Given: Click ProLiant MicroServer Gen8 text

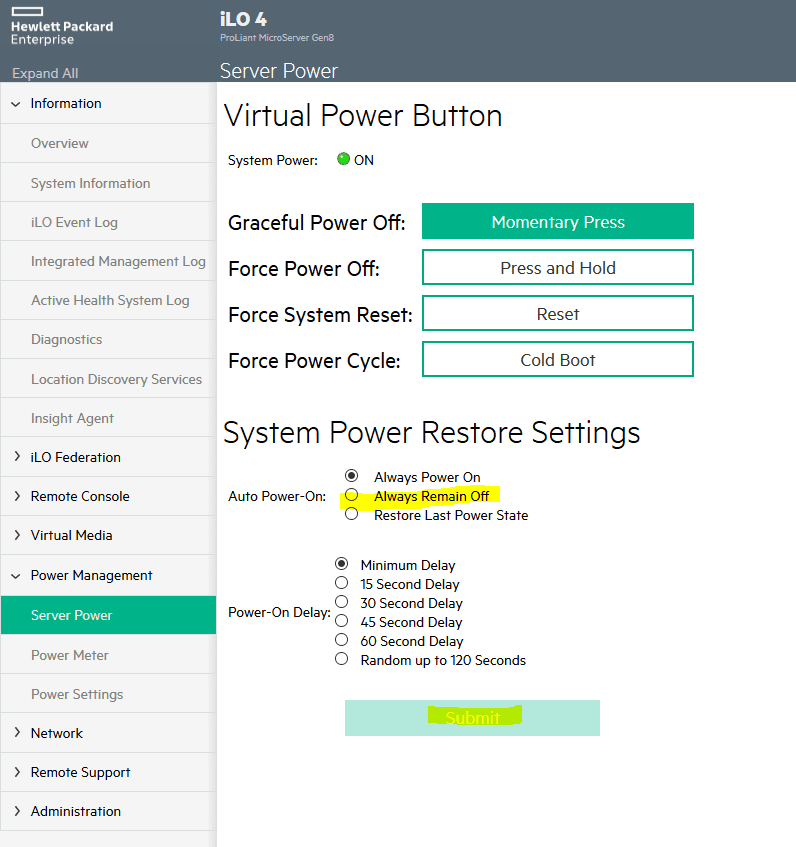Looking at the screenshot, I should pos(277,38).
